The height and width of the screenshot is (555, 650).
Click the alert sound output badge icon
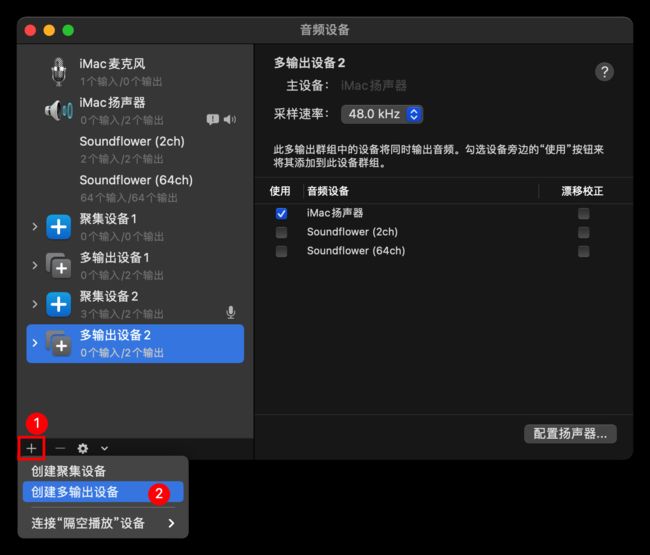(x=213, y=119)
